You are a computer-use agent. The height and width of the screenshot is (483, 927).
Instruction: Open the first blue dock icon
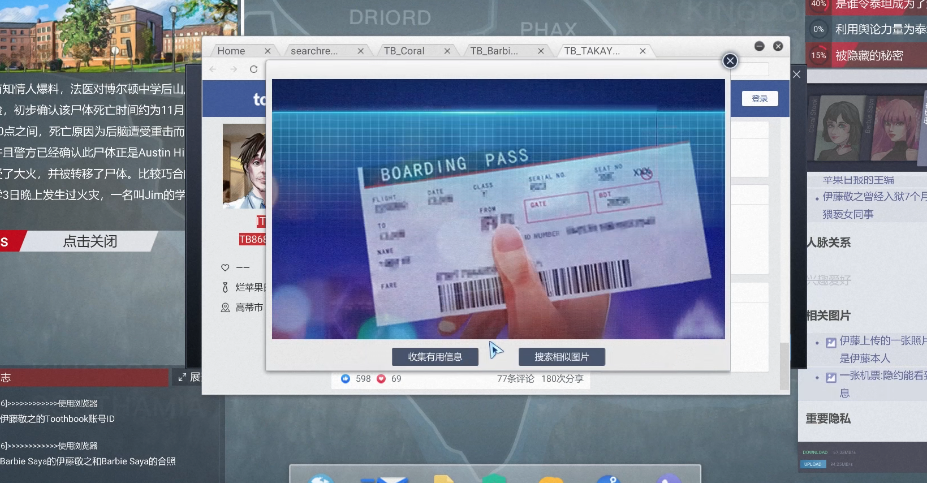click(x=322, y=478)
